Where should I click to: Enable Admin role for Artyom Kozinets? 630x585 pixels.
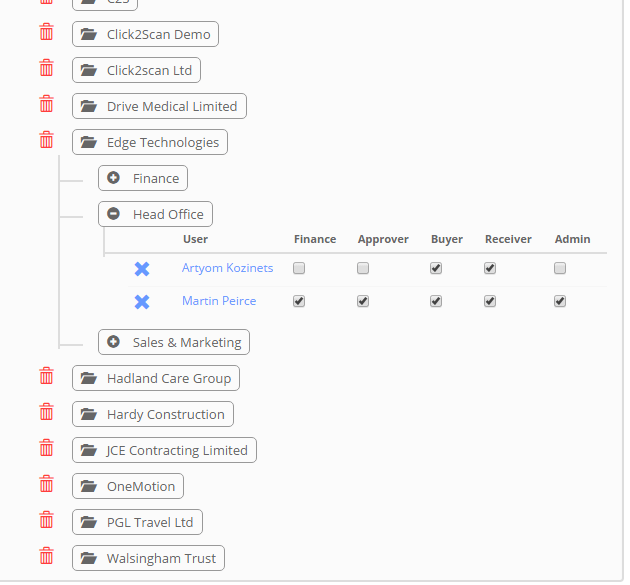click(560, 268)
